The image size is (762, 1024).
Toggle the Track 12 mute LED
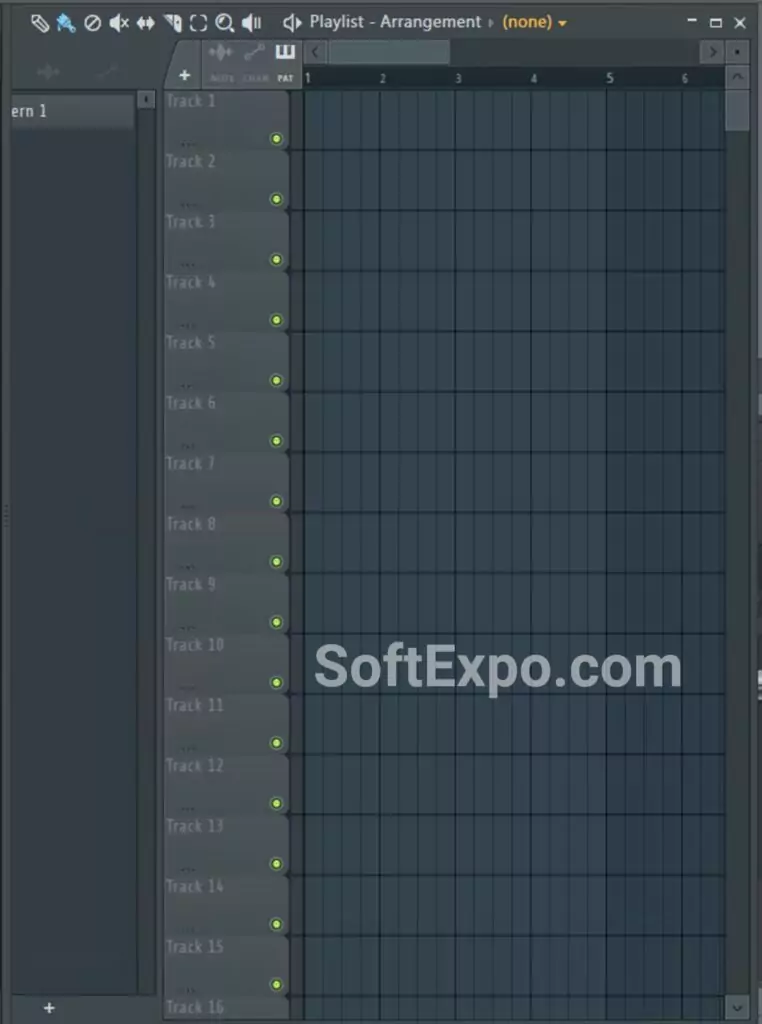click(276, 803)
